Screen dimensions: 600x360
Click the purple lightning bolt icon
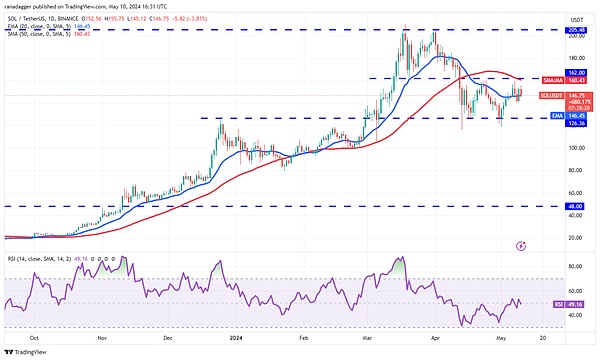tap(521, 246)
